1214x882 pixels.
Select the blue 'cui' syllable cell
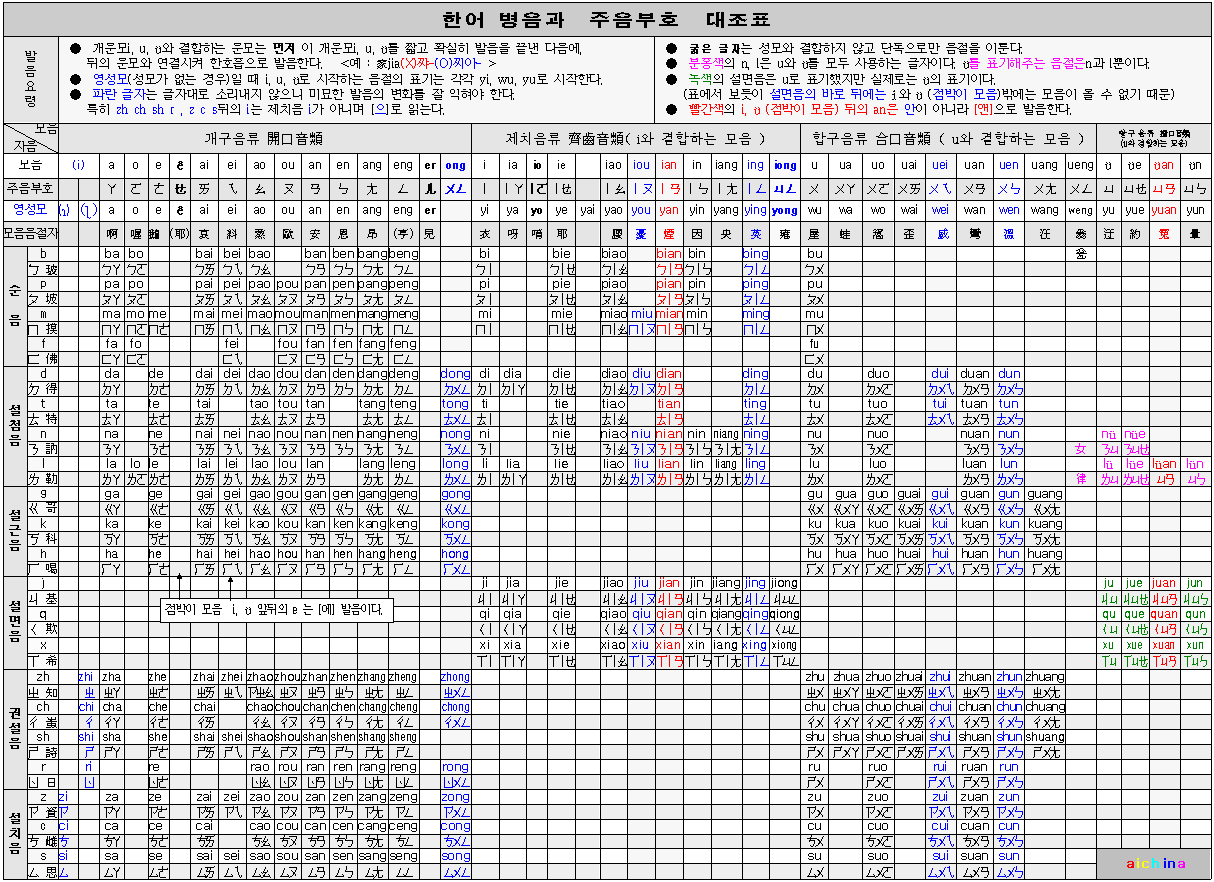[940, 826]
